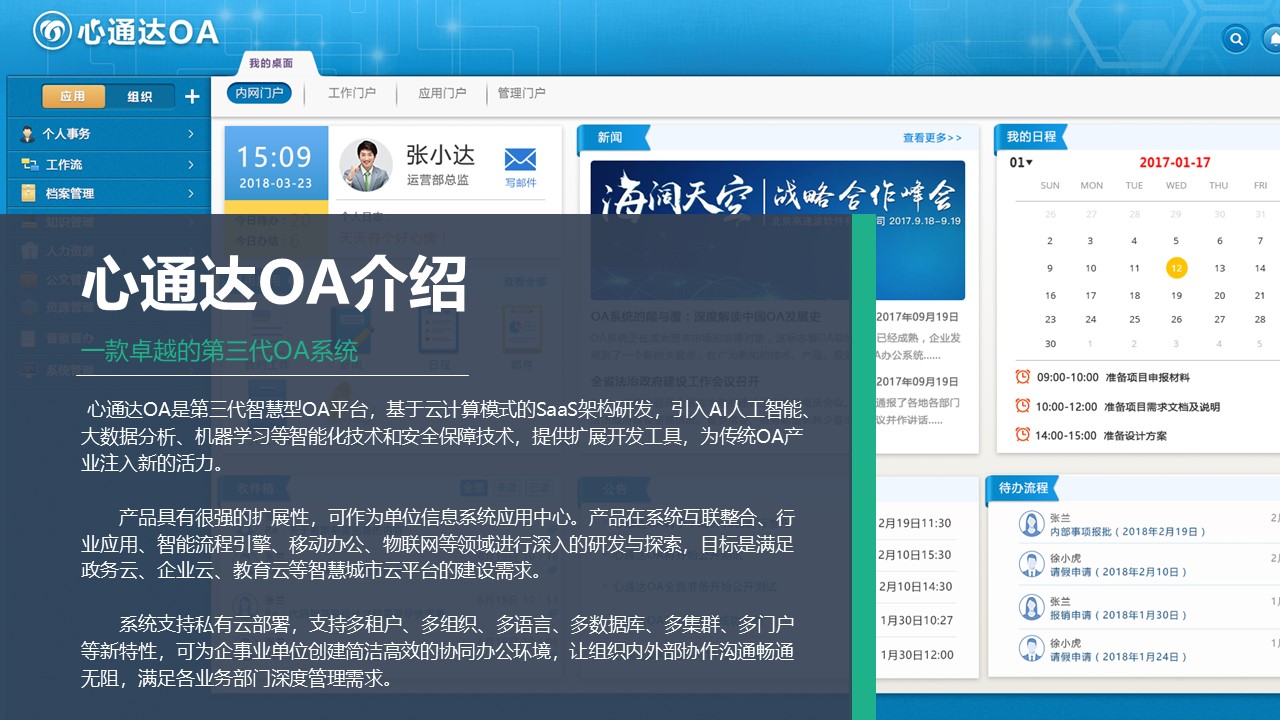1280x720 pixels.
Task: Click the 心通达OA swirl logo
Action: [52, 30]
